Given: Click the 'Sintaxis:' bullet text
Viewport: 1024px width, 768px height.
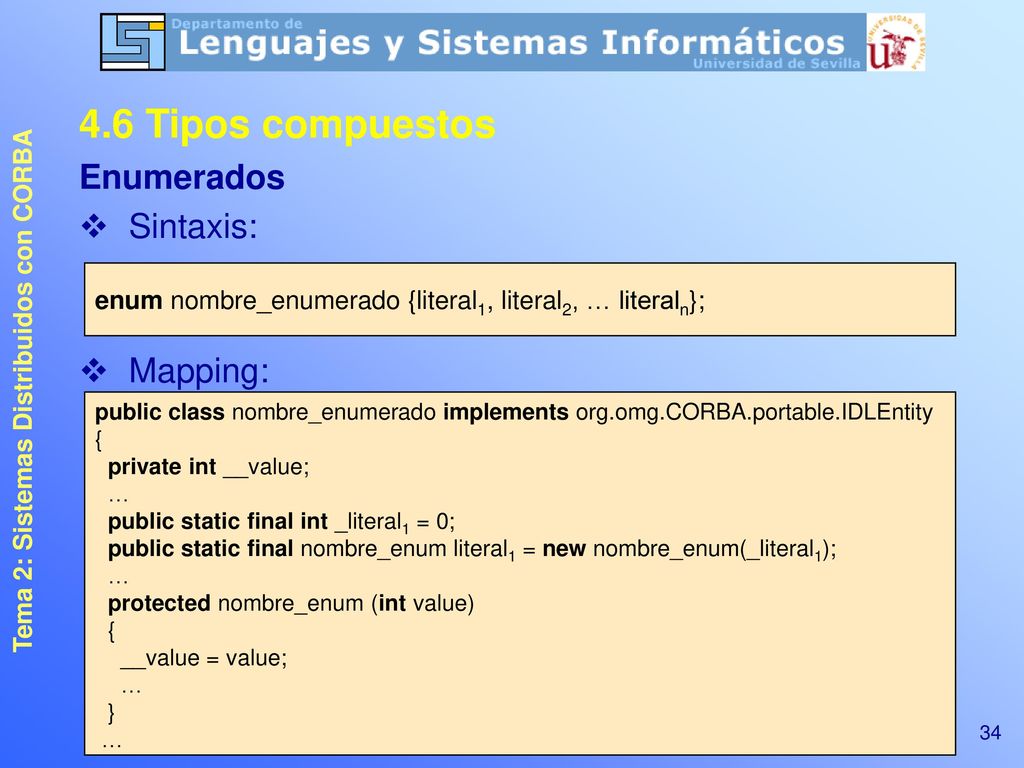Looking at the screenshot, I should tap(193, 227).
